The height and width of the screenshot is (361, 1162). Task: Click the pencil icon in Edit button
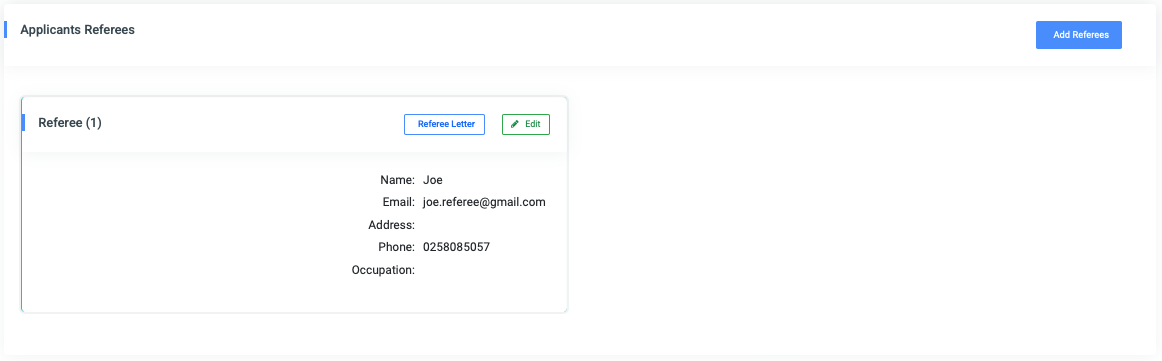[515, 125]
